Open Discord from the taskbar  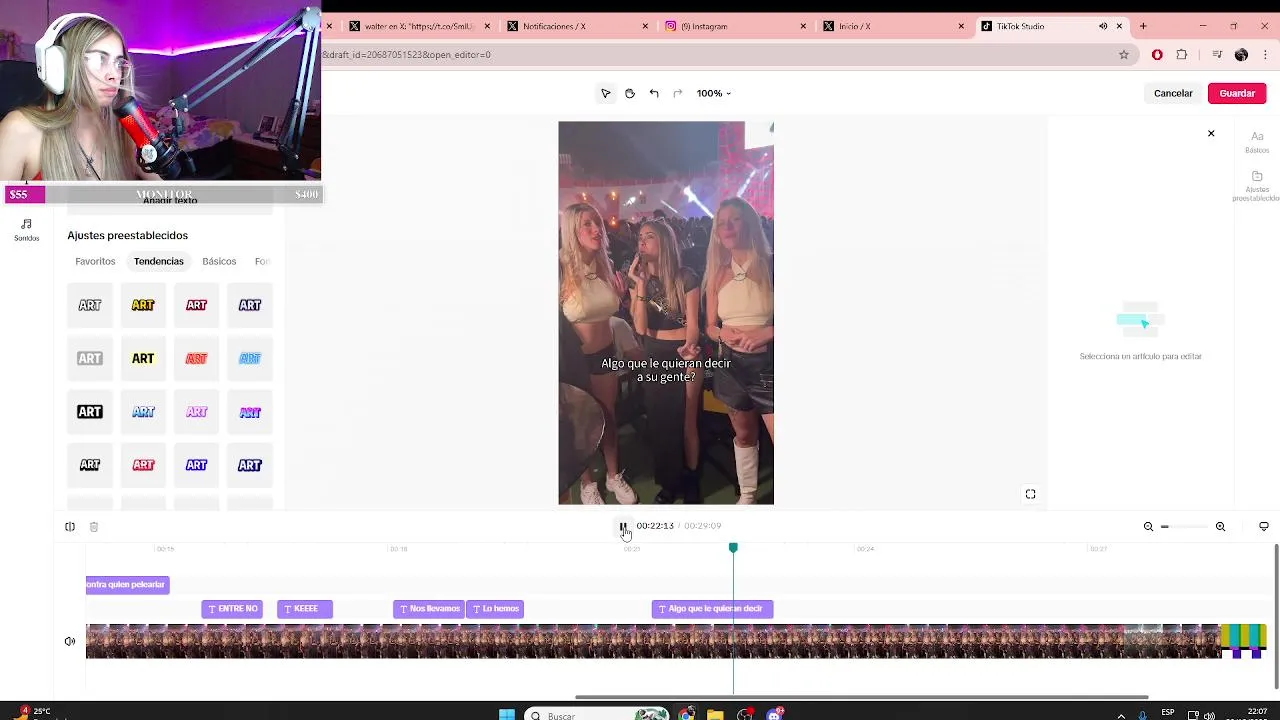(x=775, y=714)
